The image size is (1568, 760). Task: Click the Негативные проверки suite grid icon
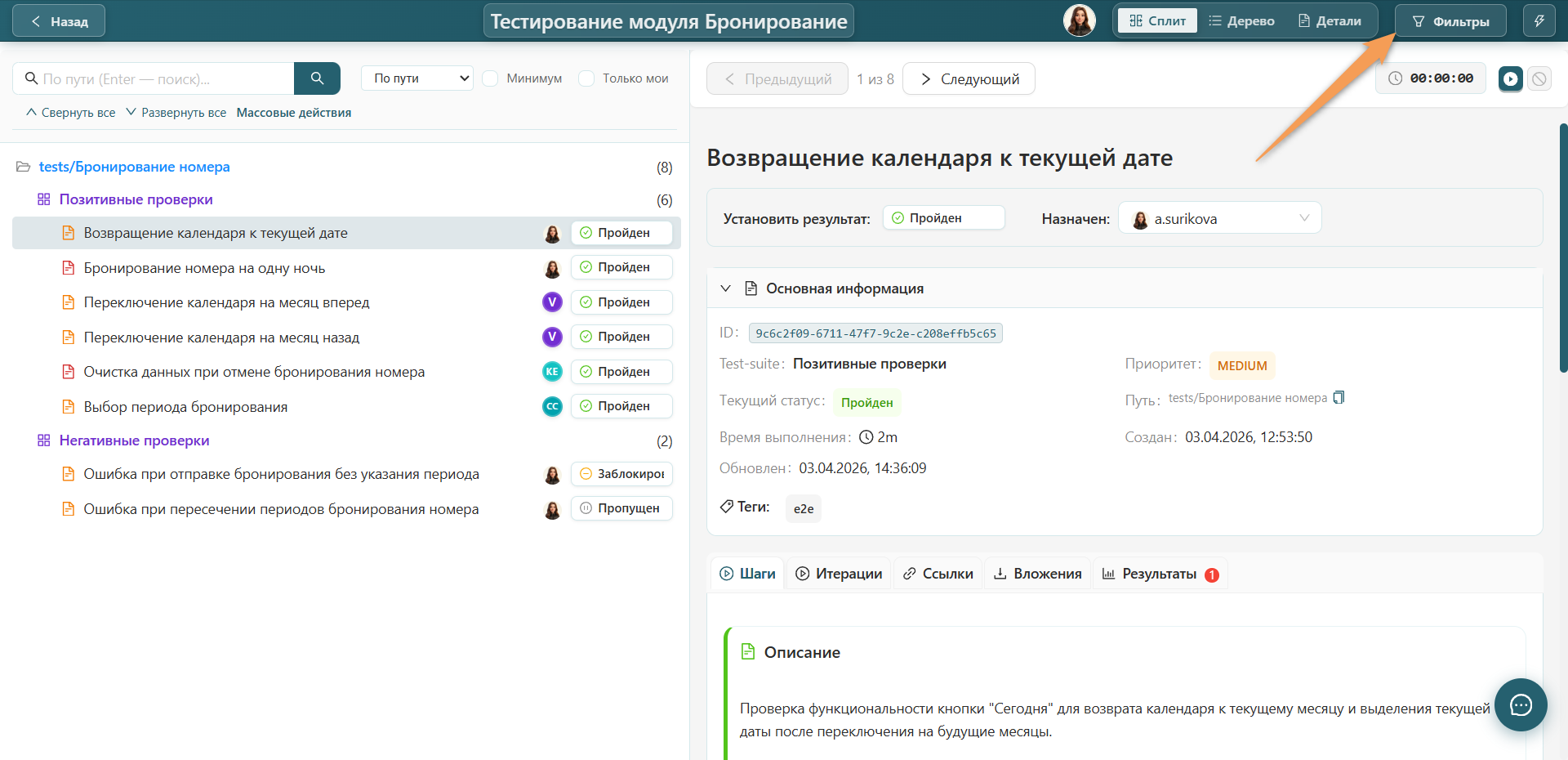[44, 440]
